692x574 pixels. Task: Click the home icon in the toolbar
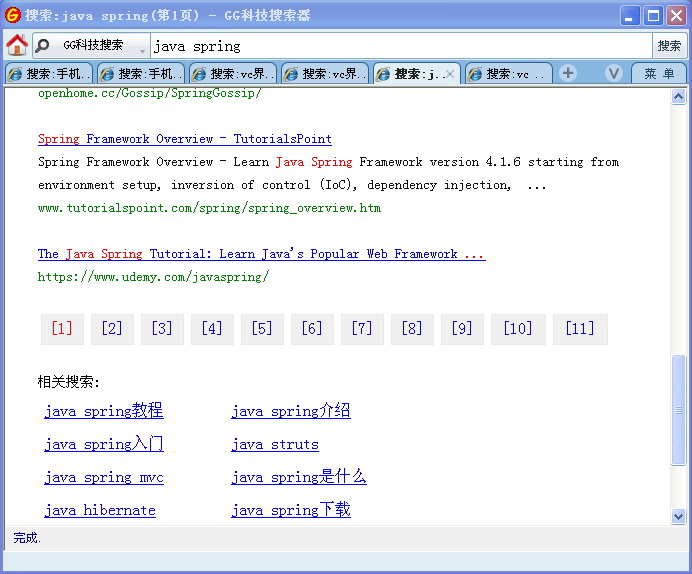(x=17, y=46)
